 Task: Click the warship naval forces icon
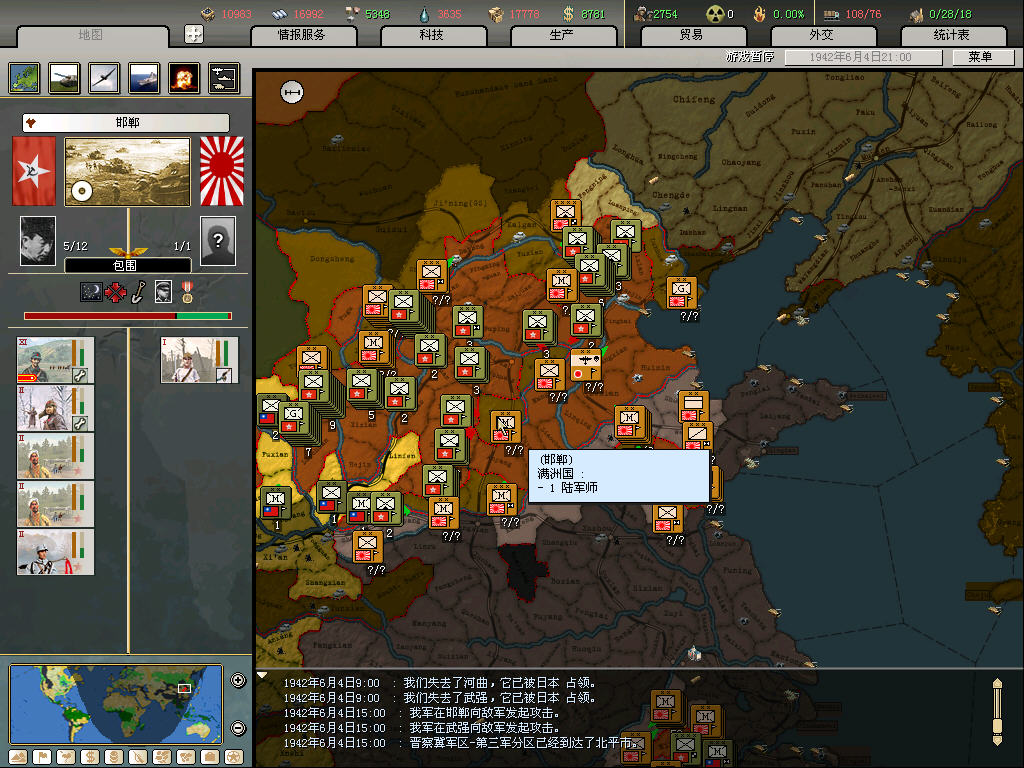click(x=144, y=78)
